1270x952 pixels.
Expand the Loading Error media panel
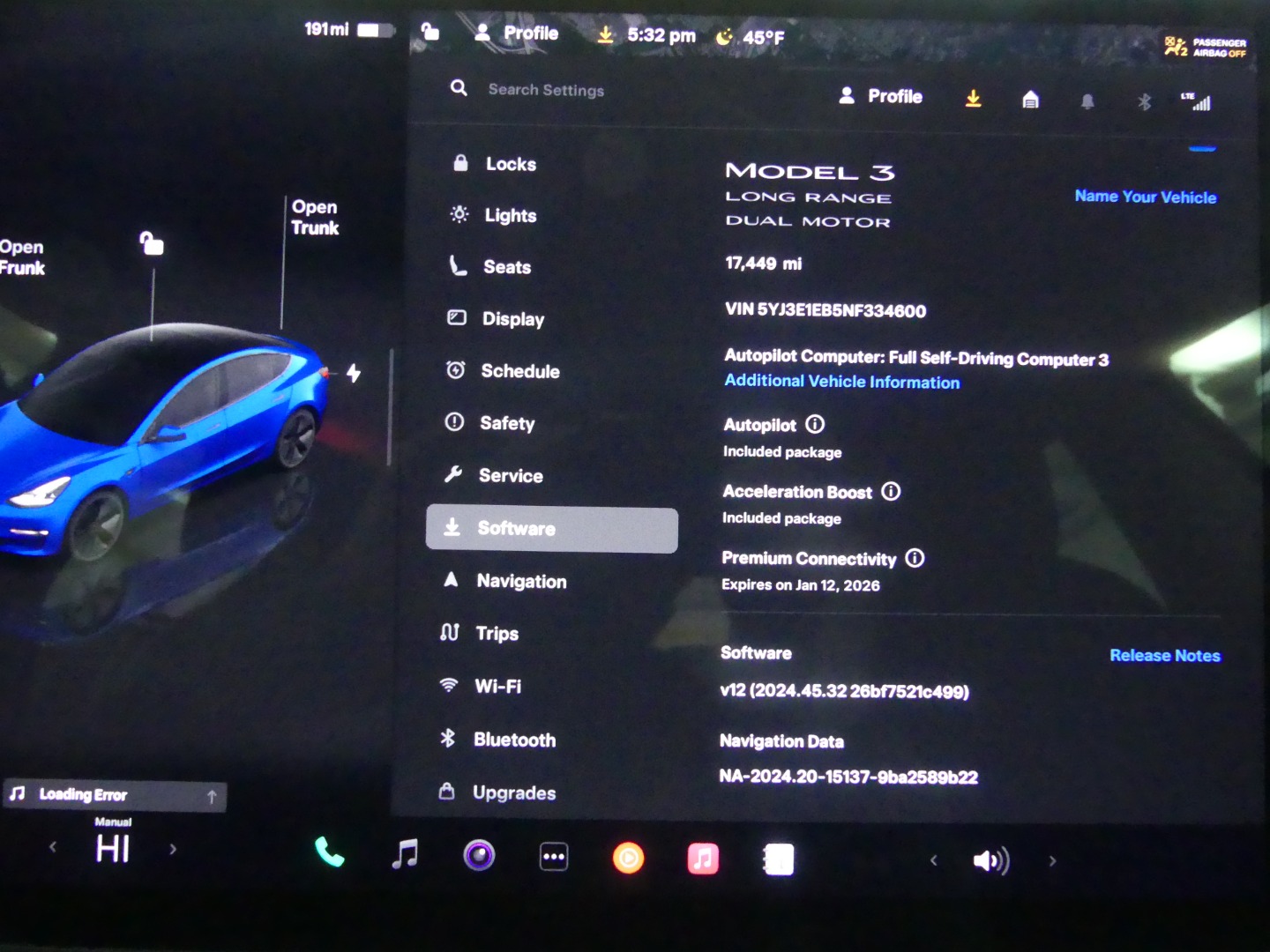click(212, 797)
